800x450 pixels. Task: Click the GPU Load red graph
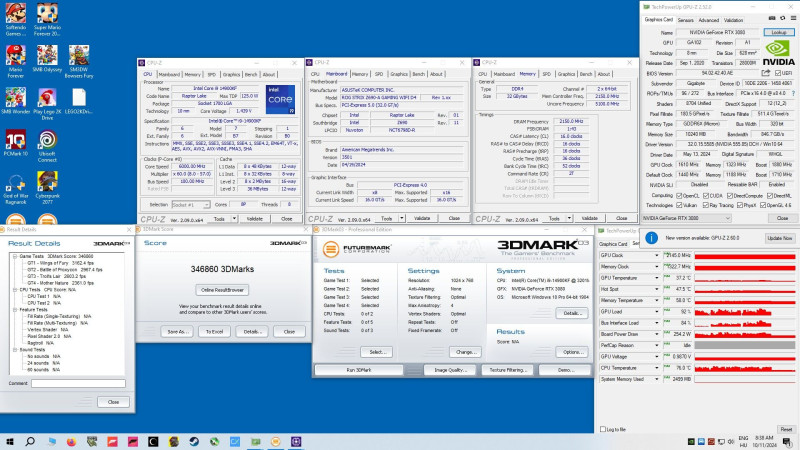click(x=744, y=311)
